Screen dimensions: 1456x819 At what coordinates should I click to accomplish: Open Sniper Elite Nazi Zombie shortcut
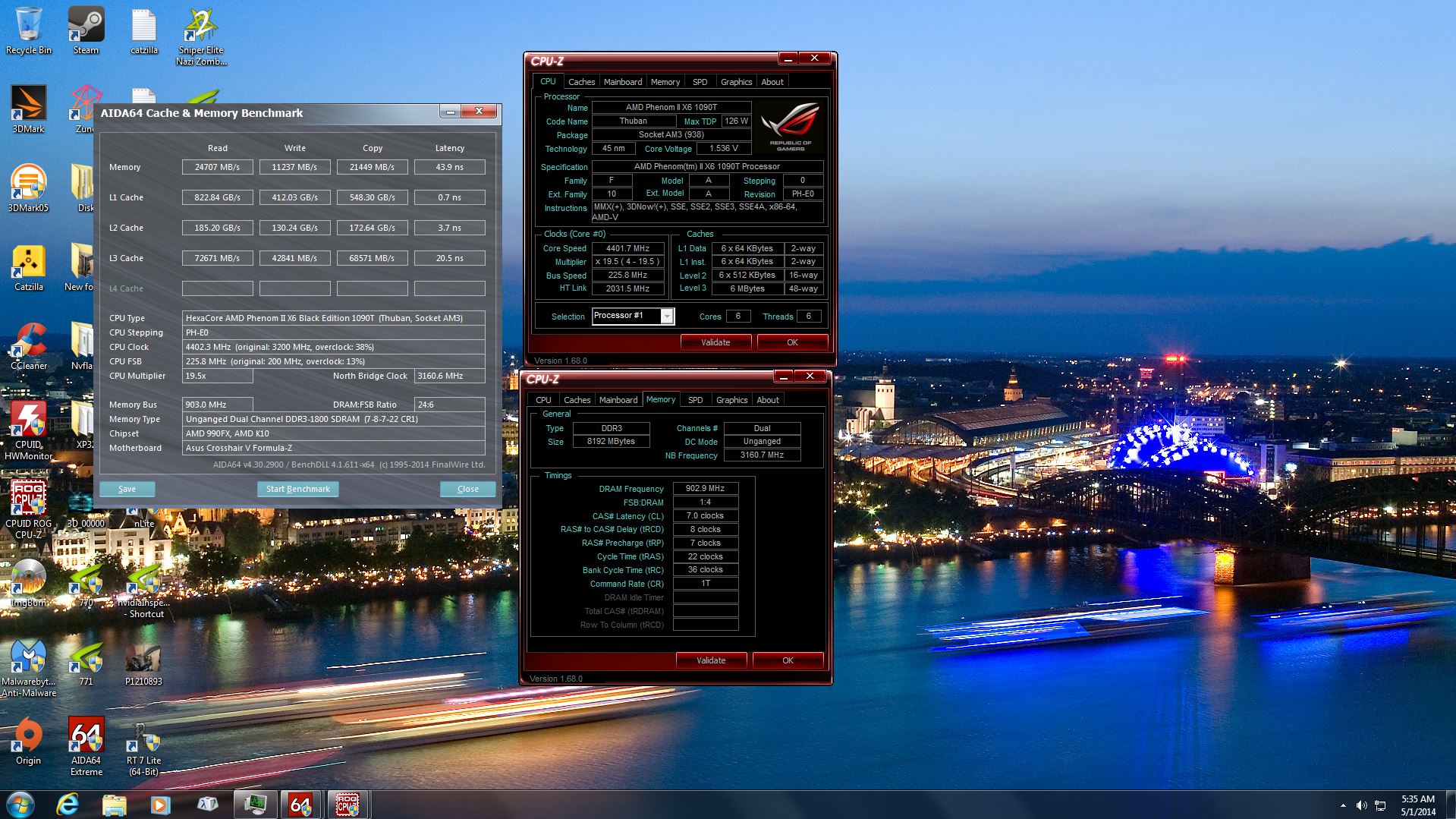point(201,36)
